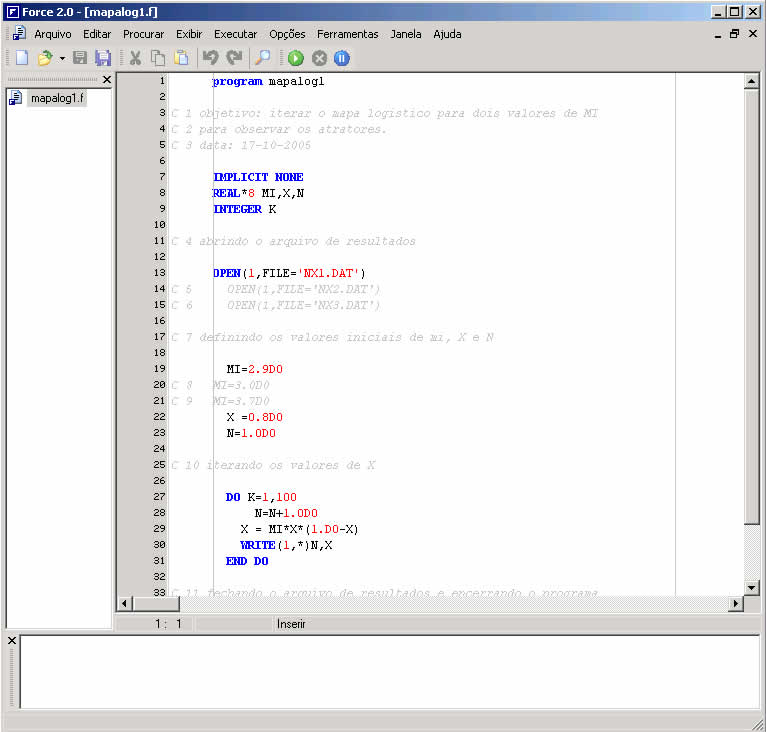Click the blue pause icon

coord(342,58)
